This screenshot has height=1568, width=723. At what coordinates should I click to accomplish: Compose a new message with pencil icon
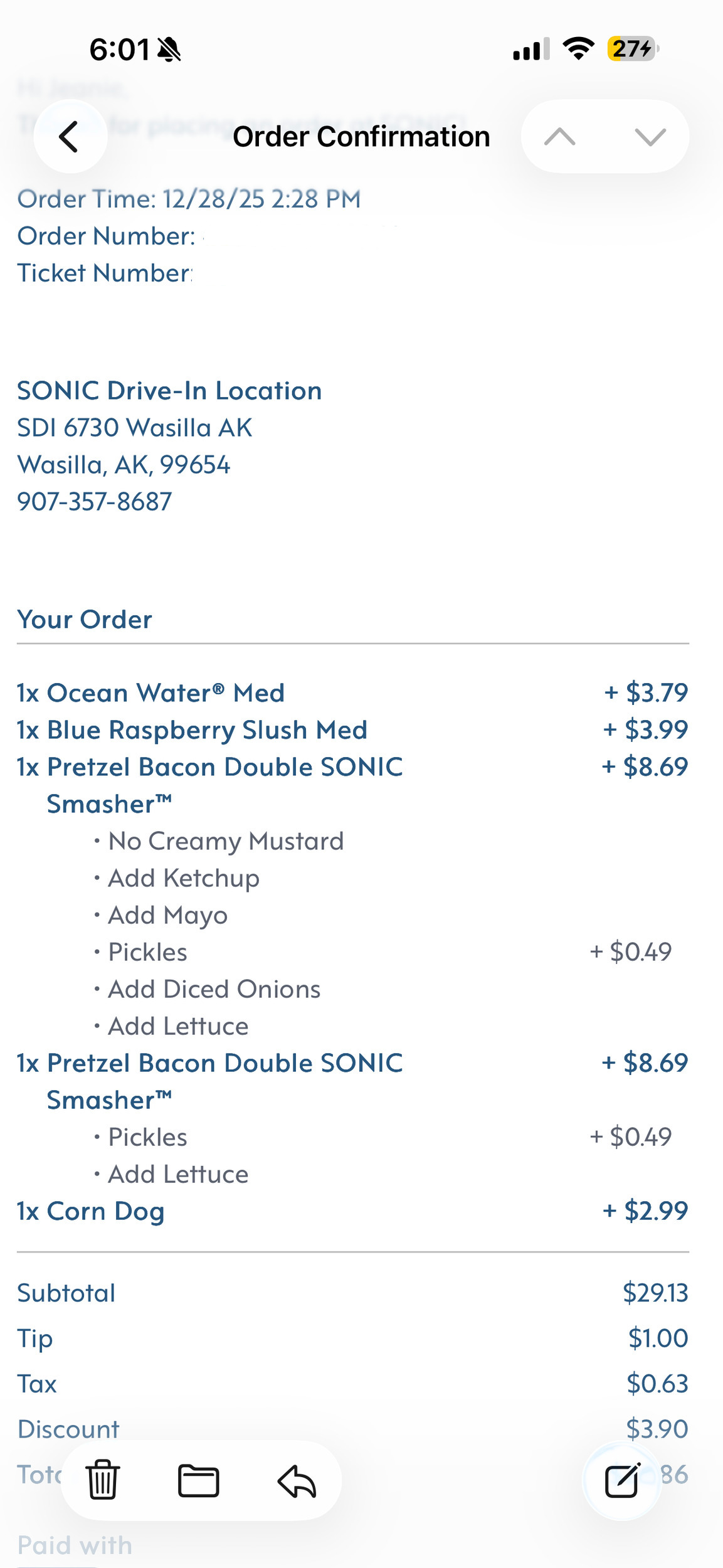click(622, 1480)
